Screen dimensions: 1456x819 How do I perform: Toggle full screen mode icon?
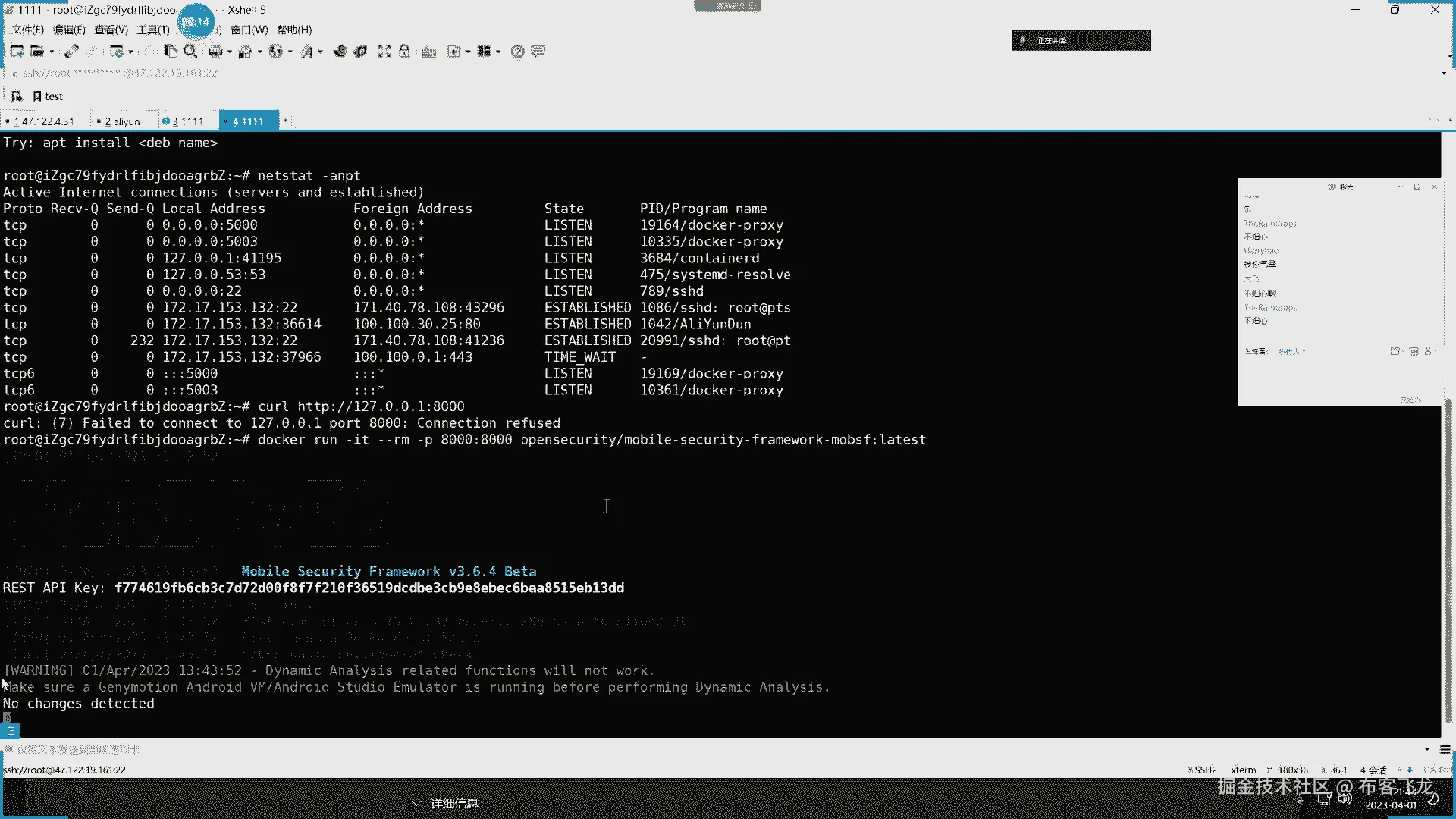tap(384, 52)
